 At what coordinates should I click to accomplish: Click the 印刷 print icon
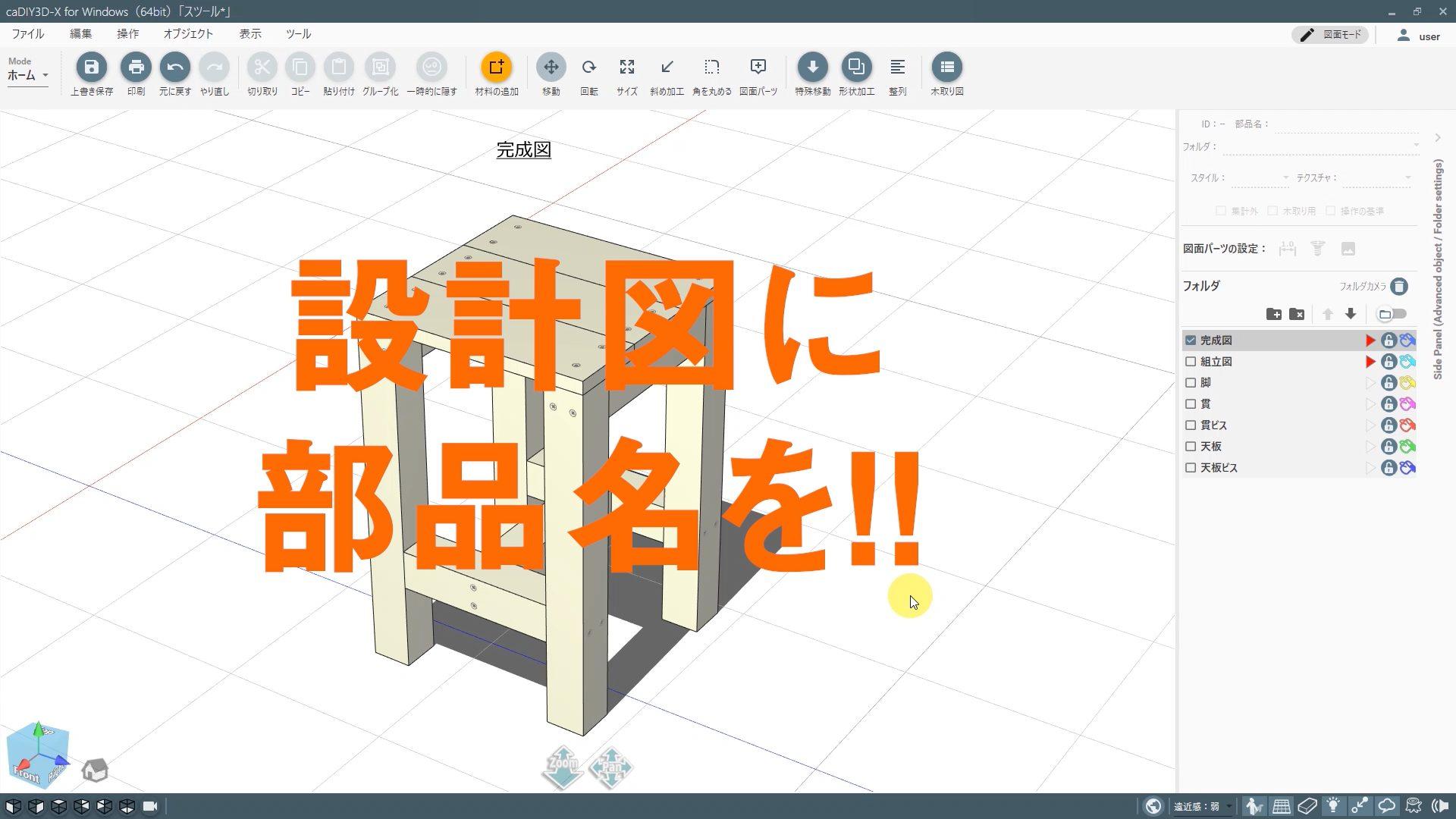coord(136,67)
